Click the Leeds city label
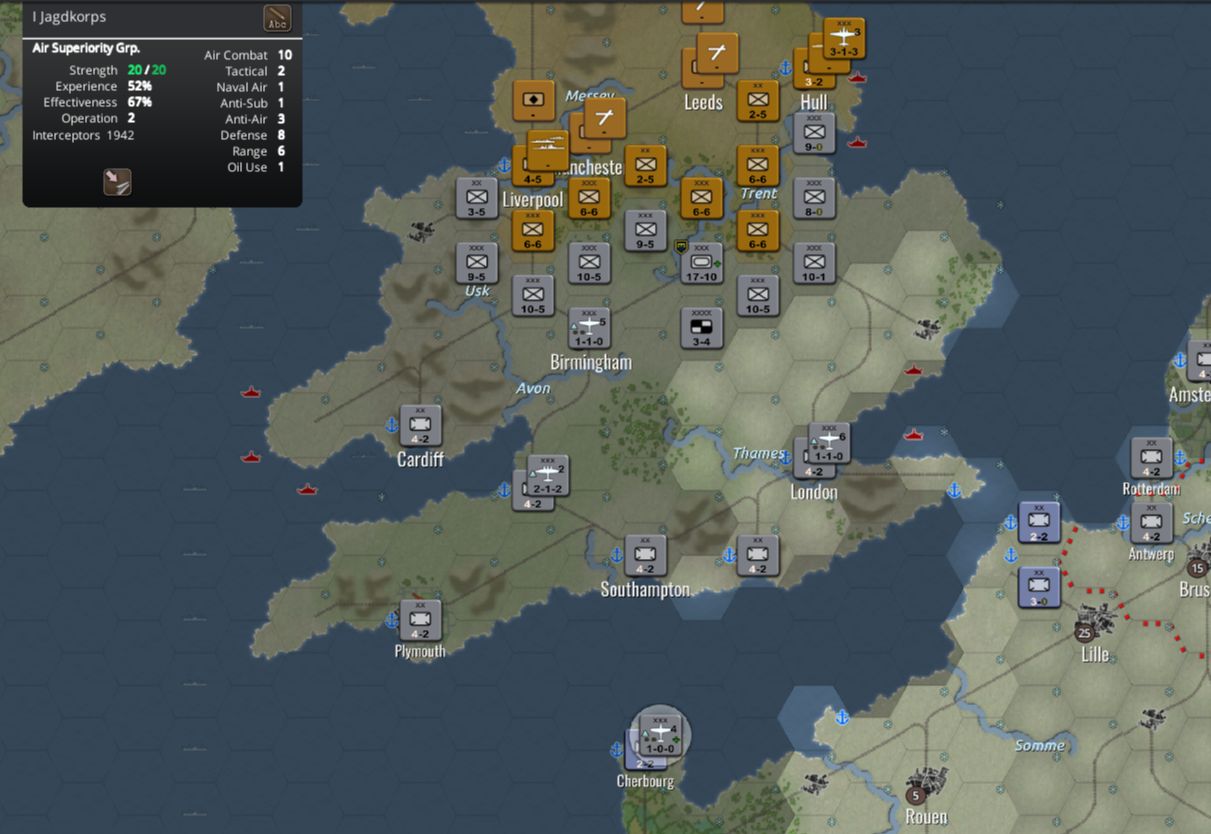1211x834 pixels. pos(703,102)
